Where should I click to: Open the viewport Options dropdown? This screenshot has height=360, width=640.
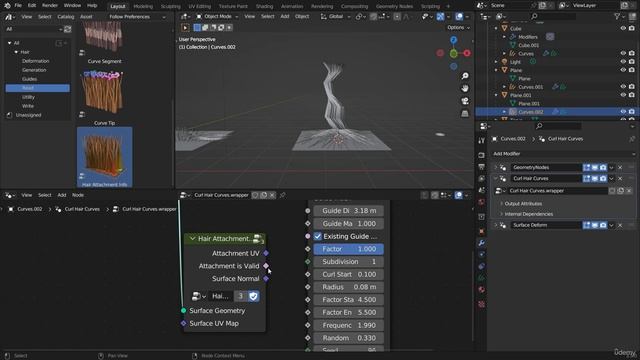(x=458, y=27)
